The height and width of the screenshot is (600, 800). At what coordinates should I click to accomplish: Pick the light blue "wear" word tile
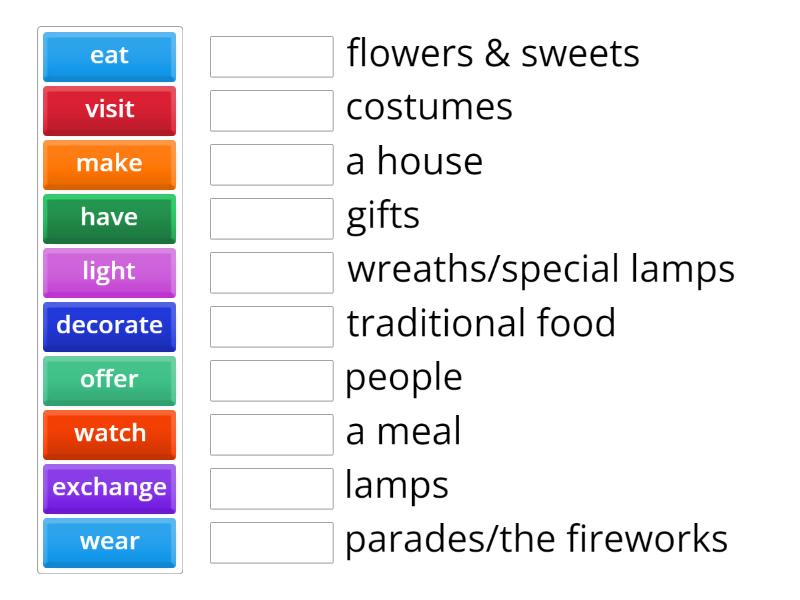point(108,541)
